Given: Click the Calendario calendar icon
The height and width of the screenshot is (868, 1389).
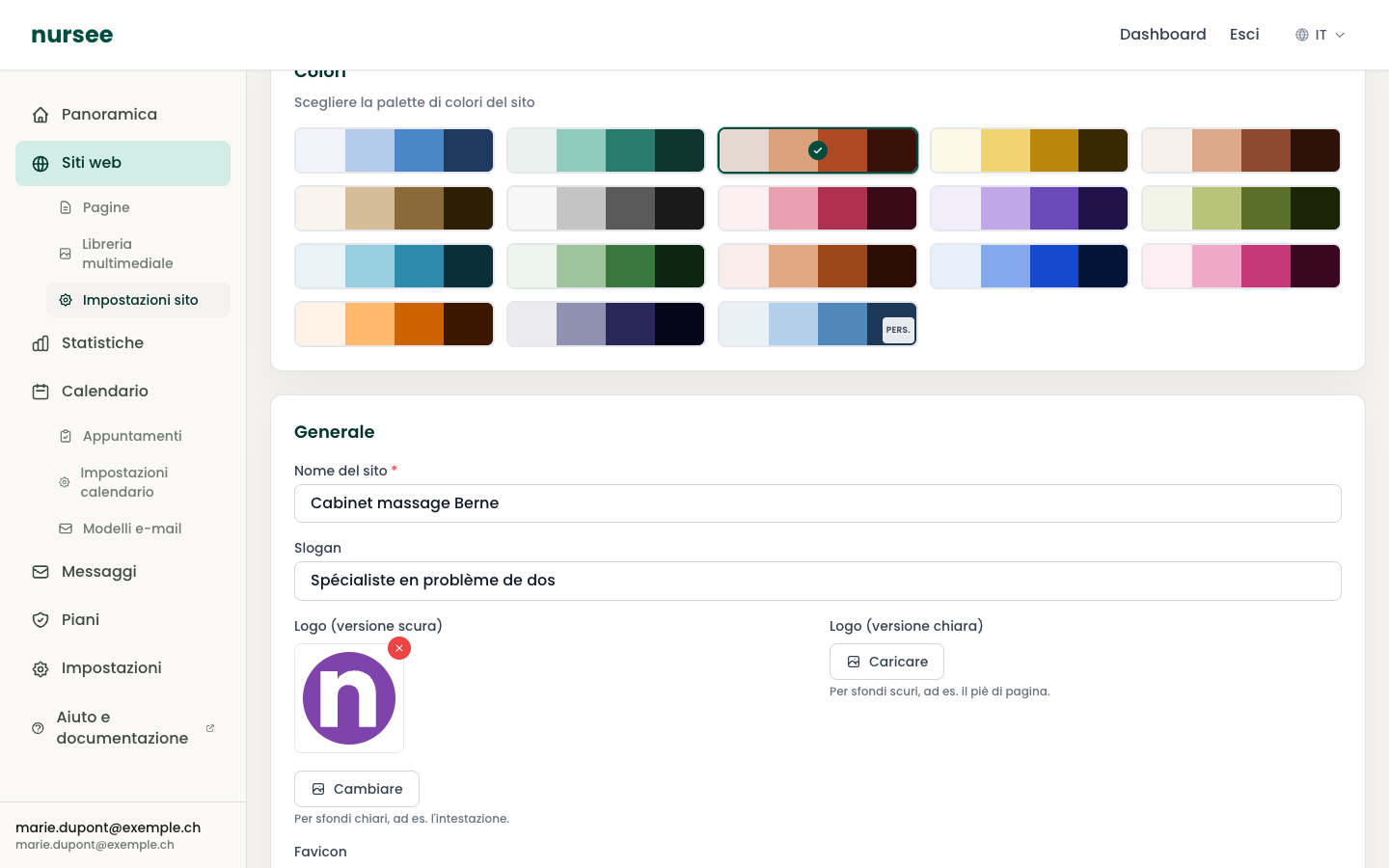Looking at the screenshot, I should pos(41,392).
